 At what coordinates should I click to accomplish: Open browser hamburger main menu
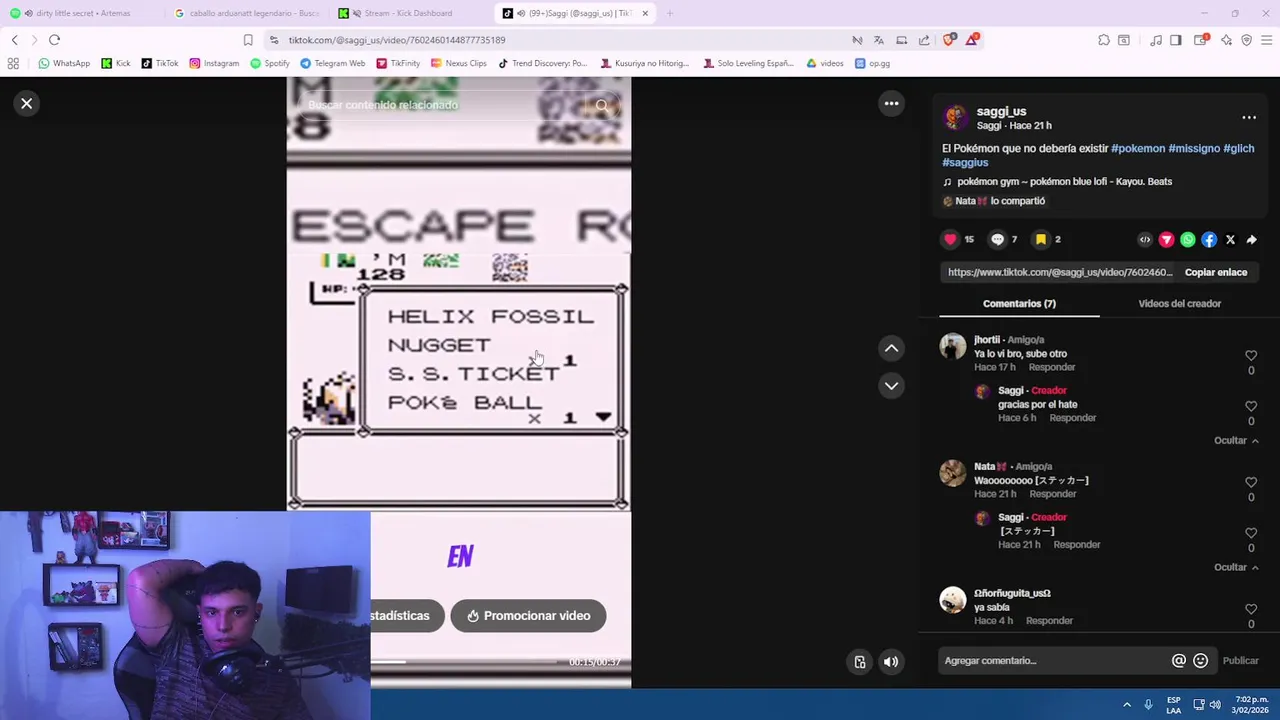1267,40
